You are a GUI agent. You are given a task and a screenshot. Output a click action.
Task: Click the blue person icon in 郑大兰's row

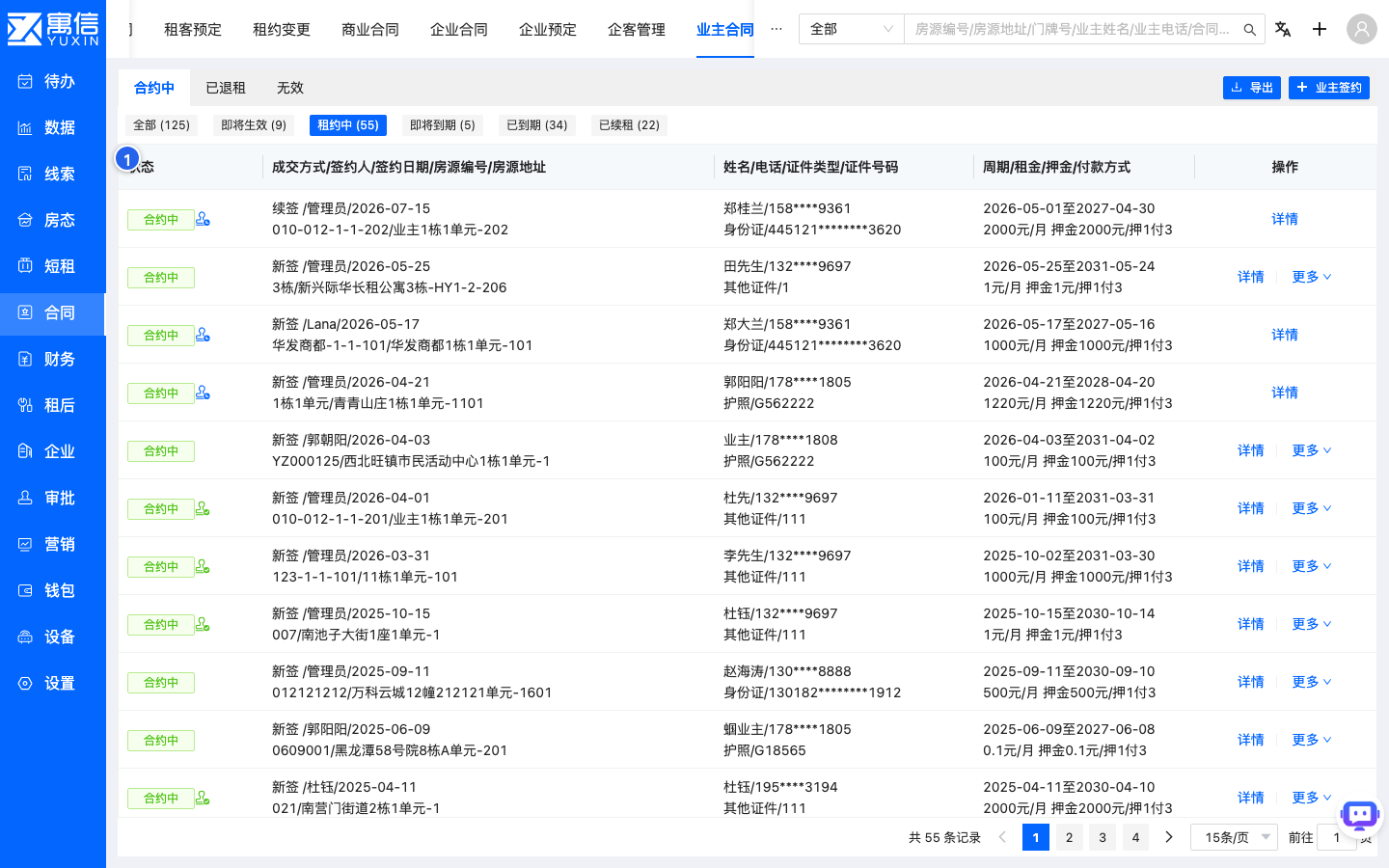pyautogui.click(x=203, y=335)
